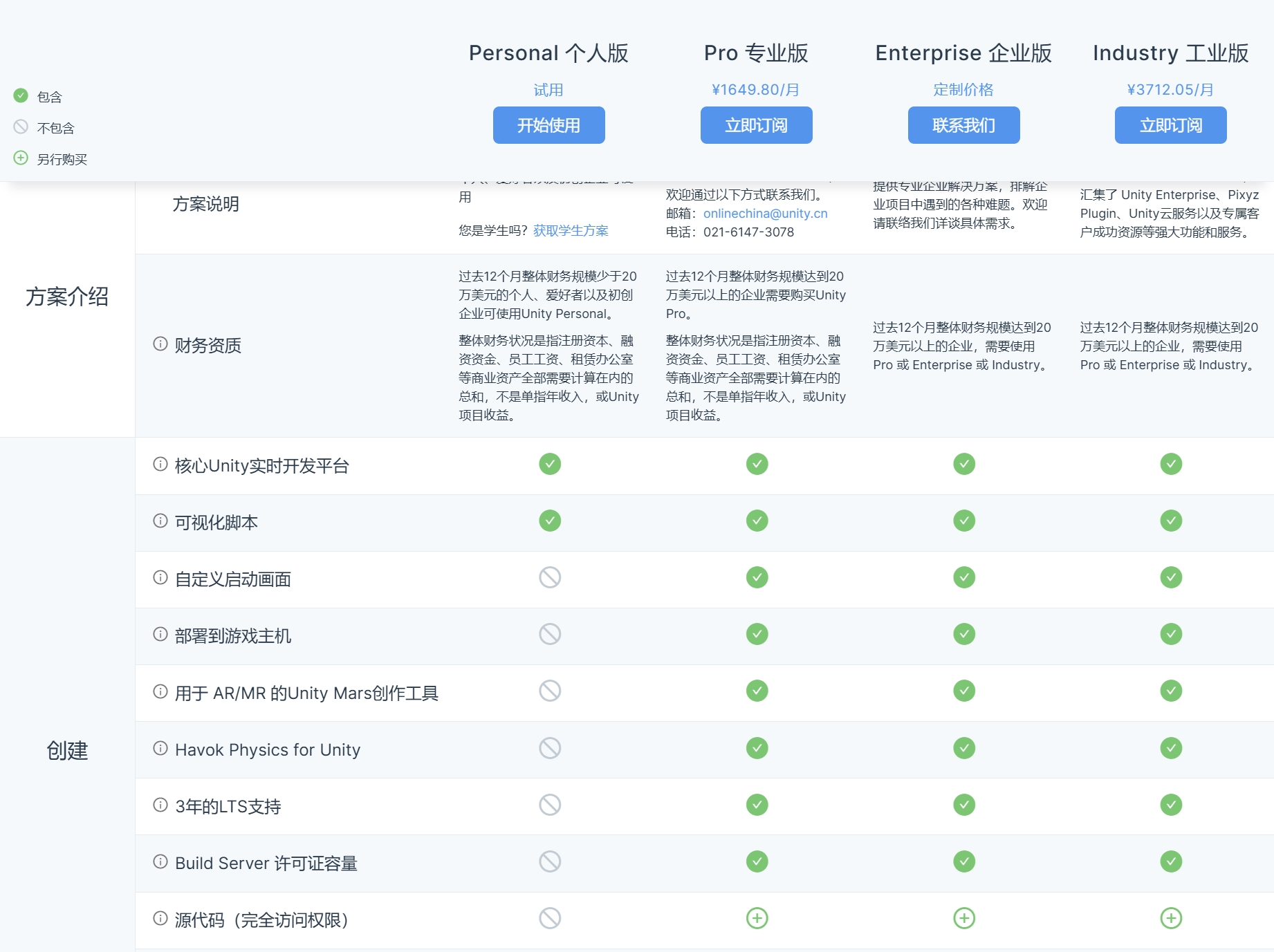Click the 开始使用 button under Personal

[548, 125]
